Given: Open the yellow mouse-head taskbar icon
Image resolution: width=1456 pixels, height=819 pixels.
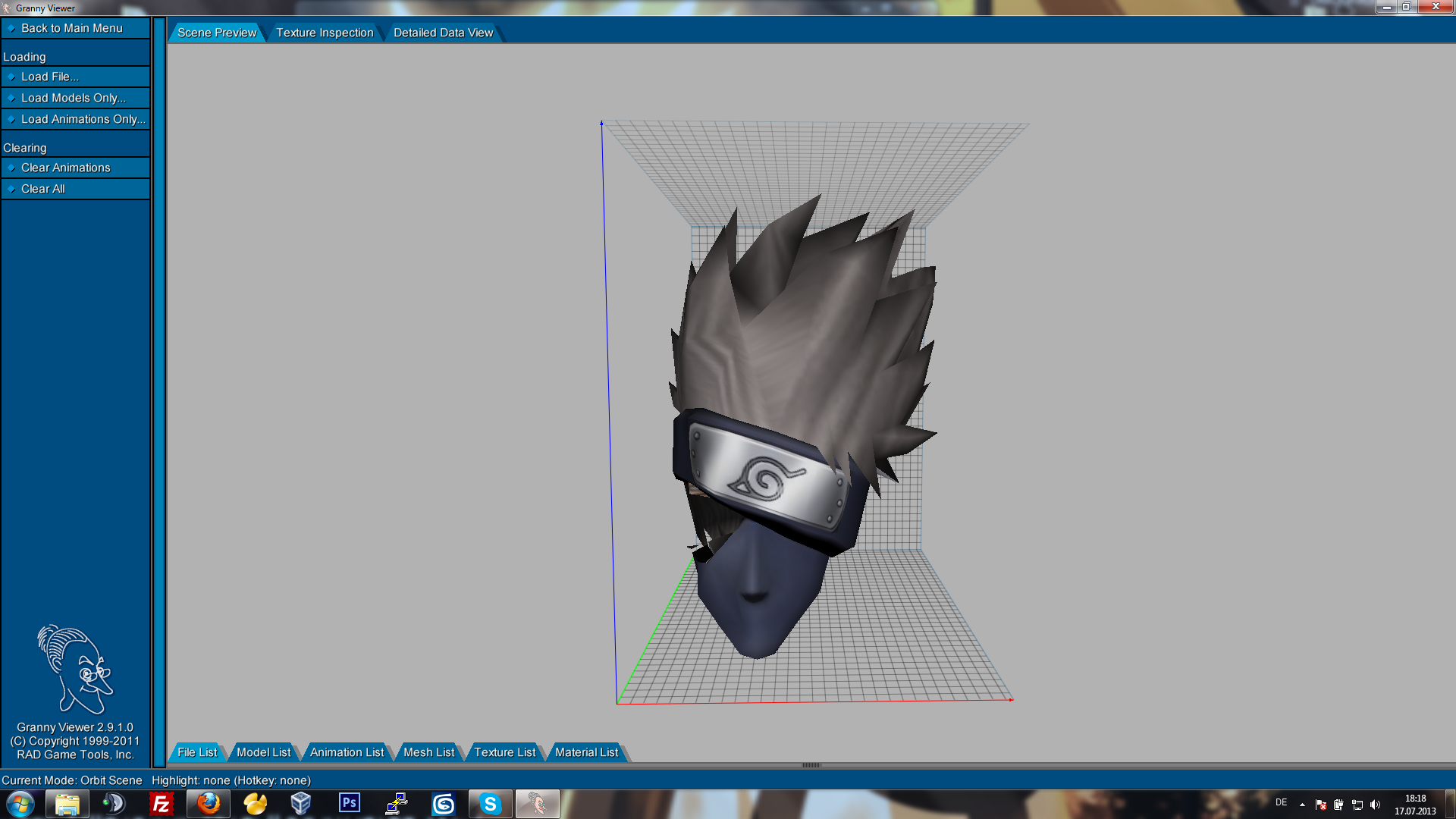Looking at the screenshot, I should point(256,804).
